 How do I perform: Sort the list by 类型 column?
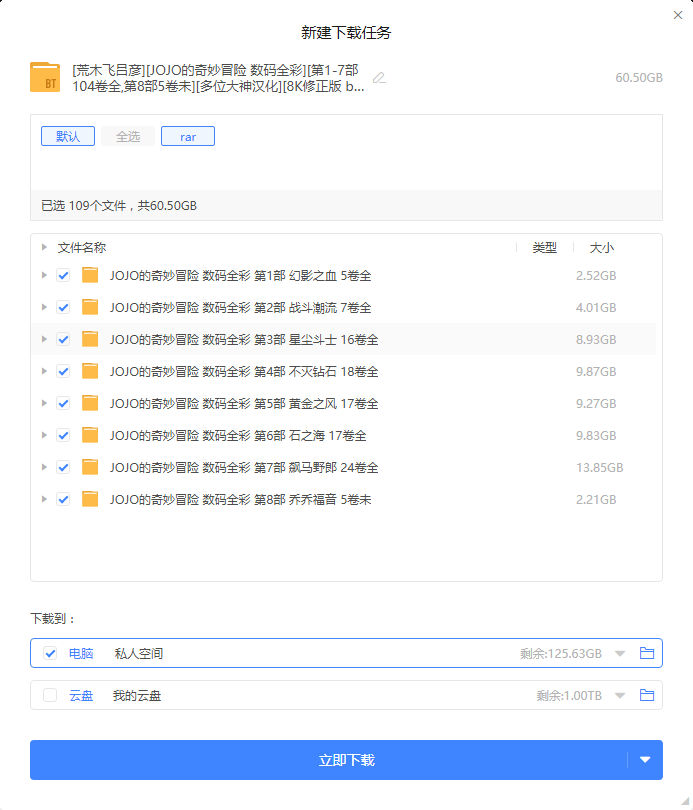[x=545, y=248]
